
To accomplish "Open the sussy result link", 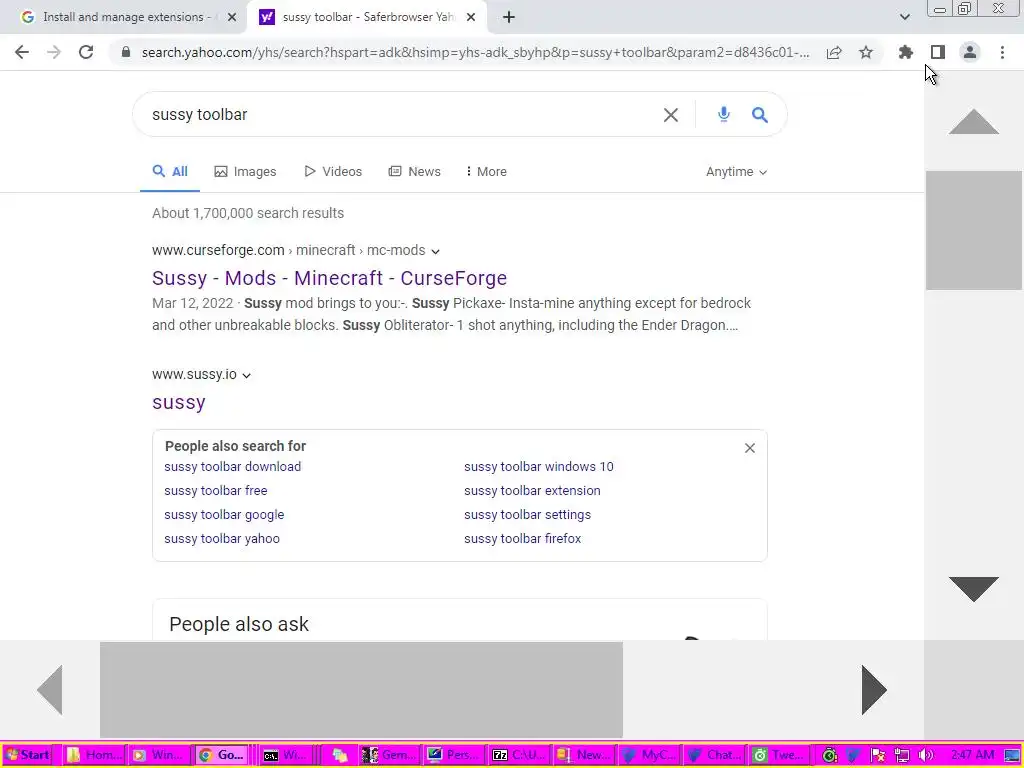I will pyautogui.click(x=178, y=402).
